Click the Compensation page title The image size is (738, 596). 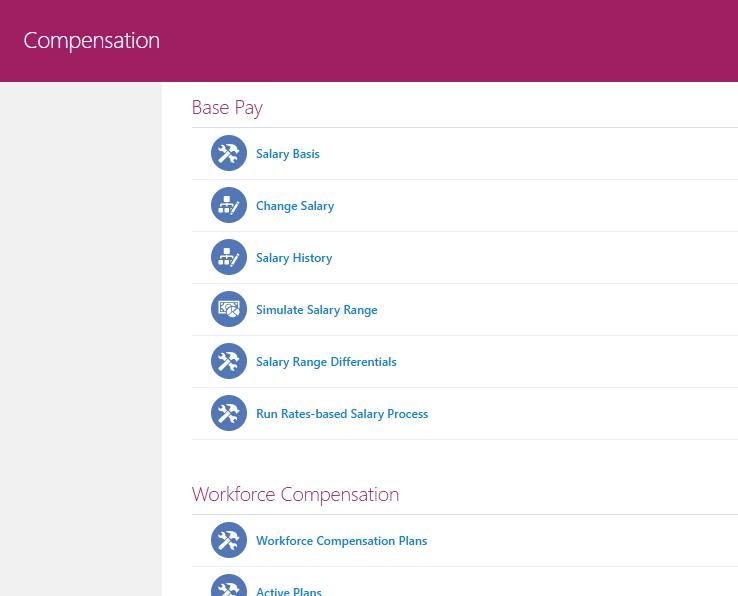pos(92,40)
